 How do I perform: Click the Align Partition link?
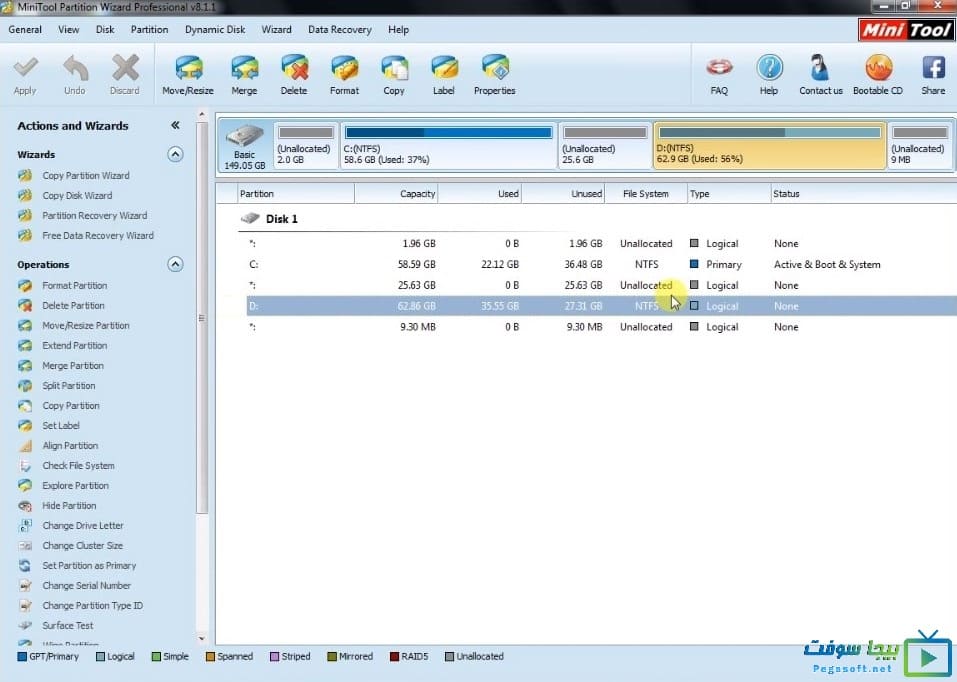(70, 446)
